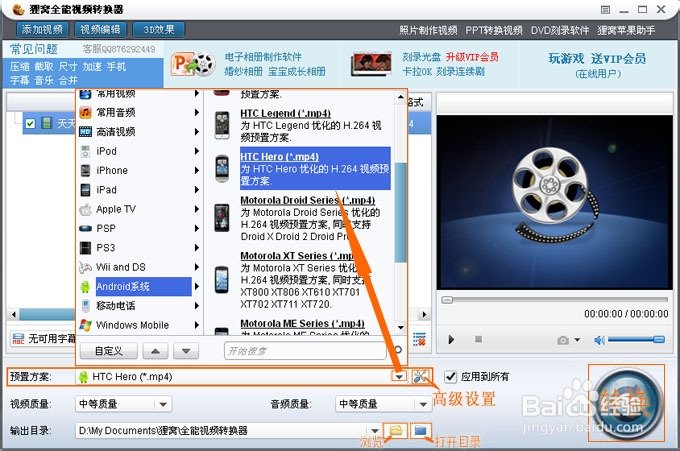
Task: Choose the iPod device category
Action: (x=106, y=151)
